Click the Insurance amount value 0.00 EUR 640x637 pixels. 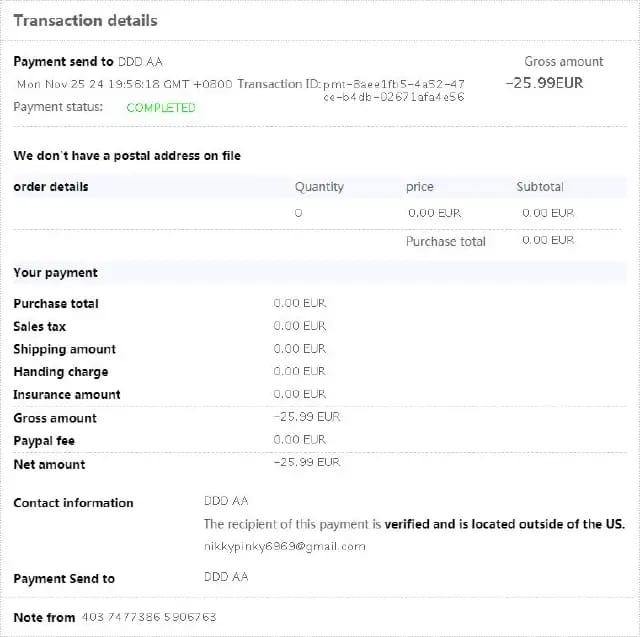[x=300, y=394]
